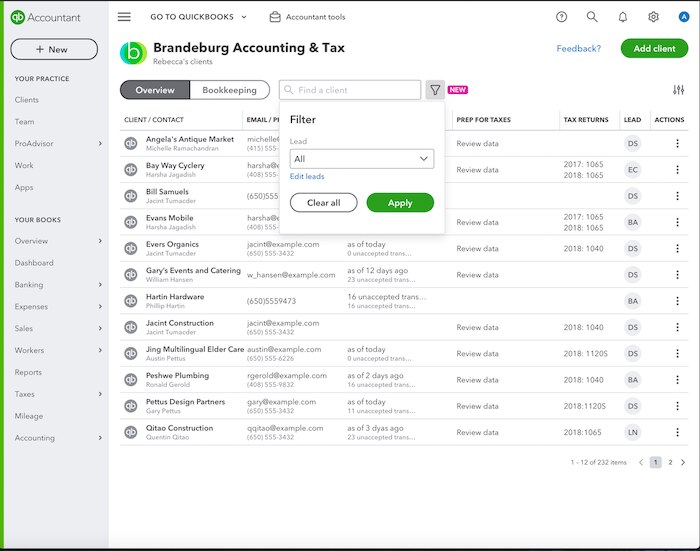
Task: Click the filter funnel icon
Action: click(x=435, y=90)
